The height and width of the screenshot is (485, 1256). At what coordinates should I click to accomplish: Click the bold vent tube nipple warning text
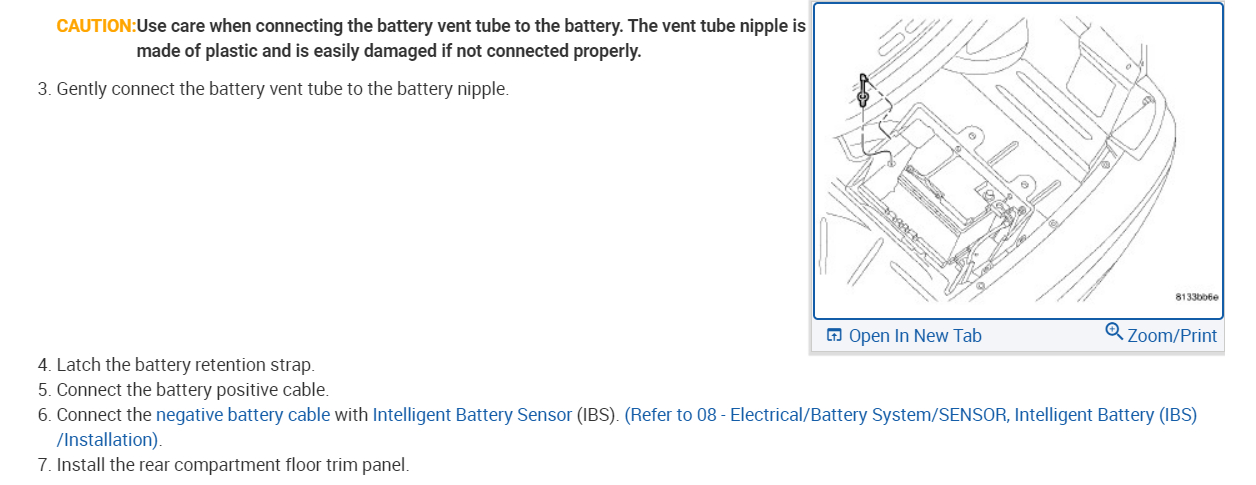[470, 38]
